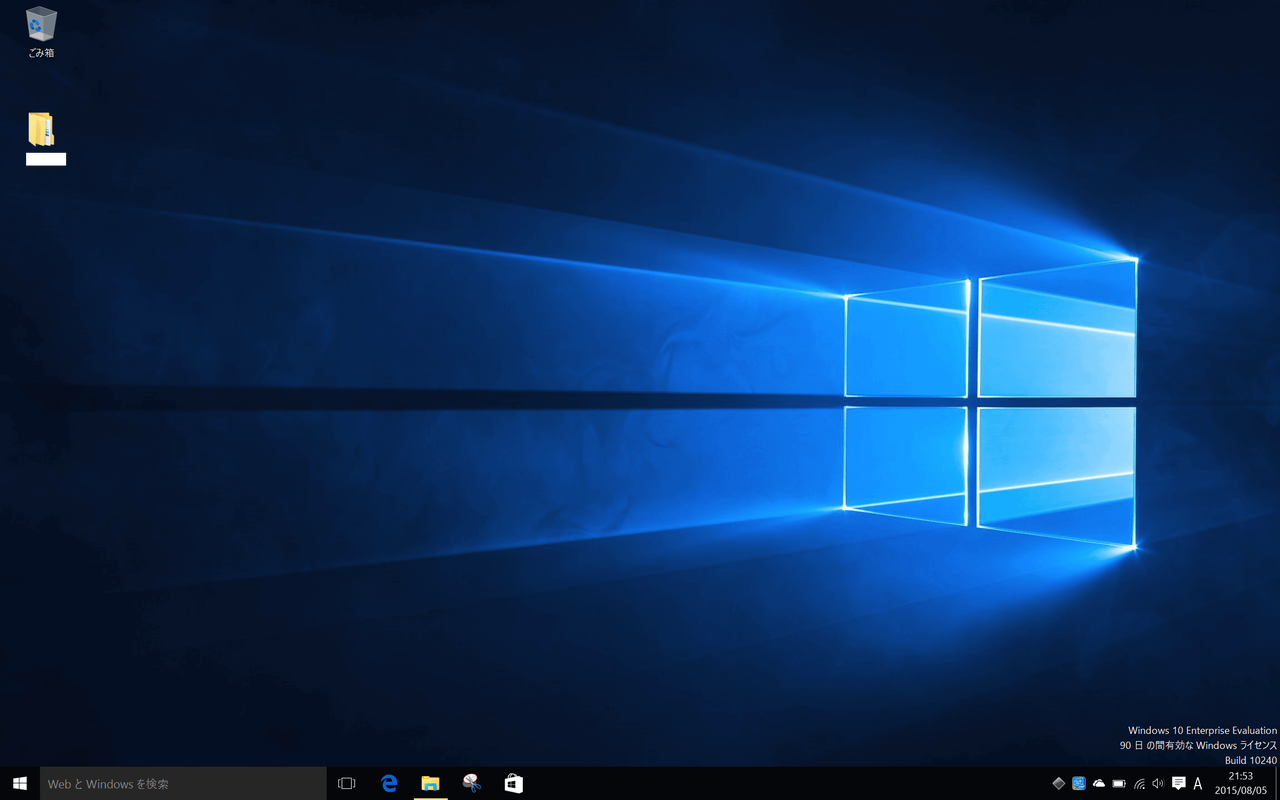Open the Action Center notifications
Viewport: 1280px width, 800px height.
[x=1179, y=784]
